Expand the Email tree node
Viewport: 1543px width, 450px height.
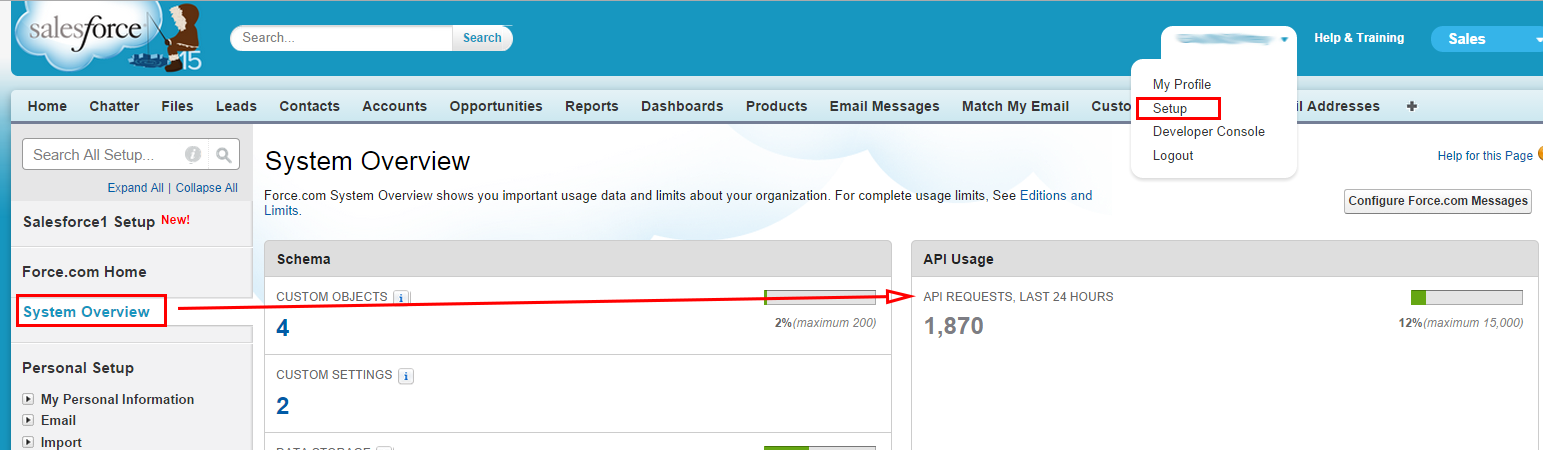coord(28,421)
